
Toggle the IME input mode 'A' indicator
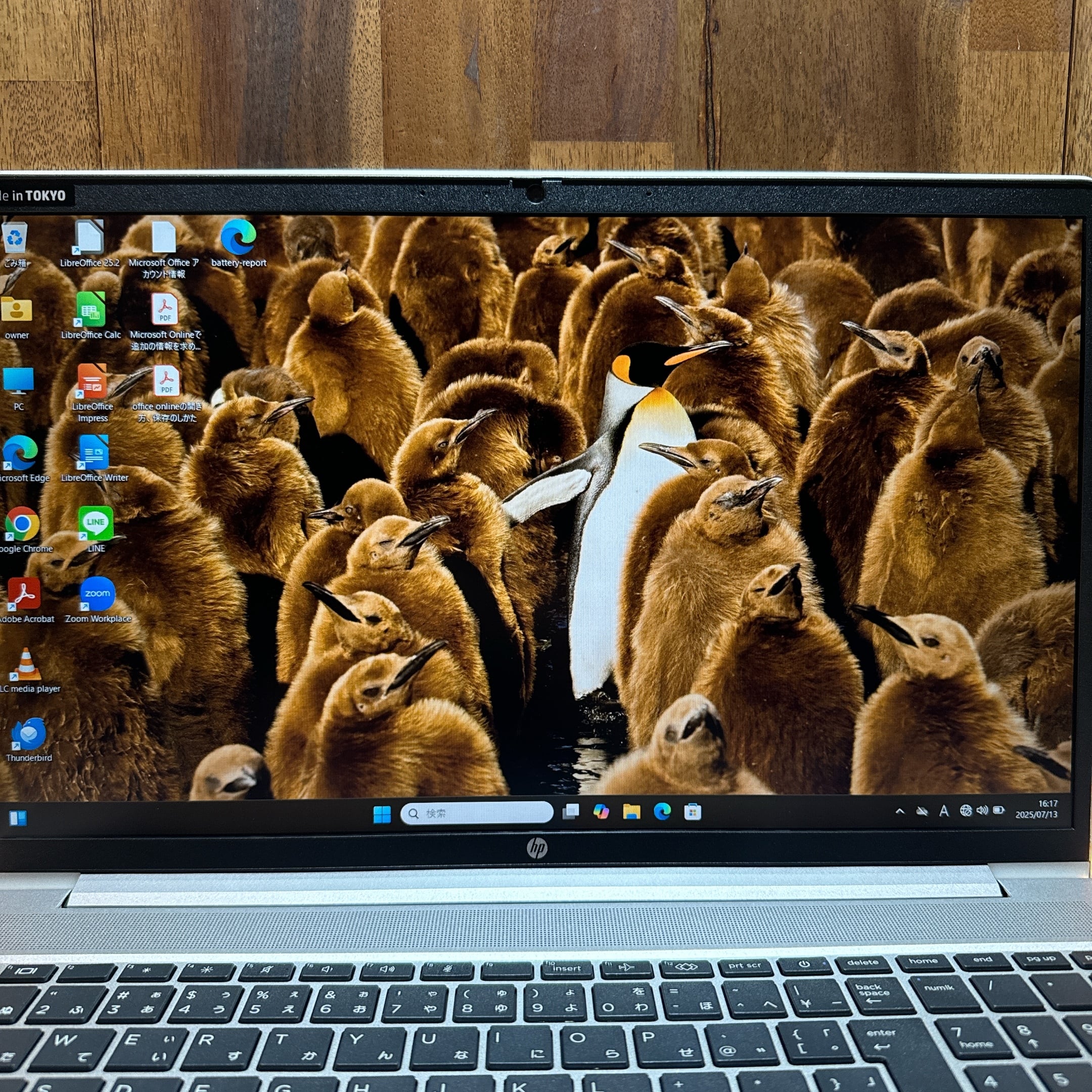[943, 811]
